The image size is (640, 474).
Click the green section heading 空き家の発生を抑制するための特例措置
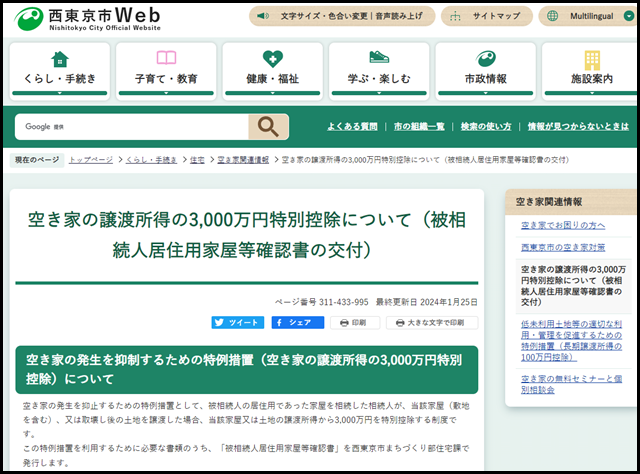(x=247, y=369)
